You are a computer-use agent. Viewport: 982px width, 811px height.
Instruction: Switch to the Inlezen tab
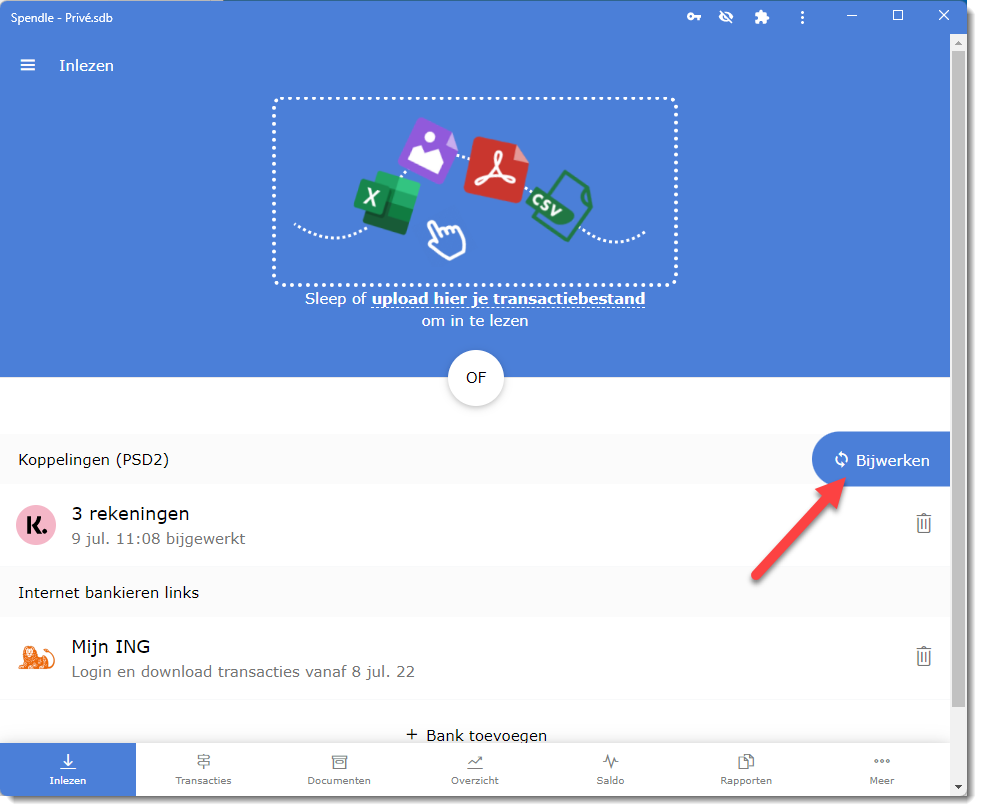point(68,770)
